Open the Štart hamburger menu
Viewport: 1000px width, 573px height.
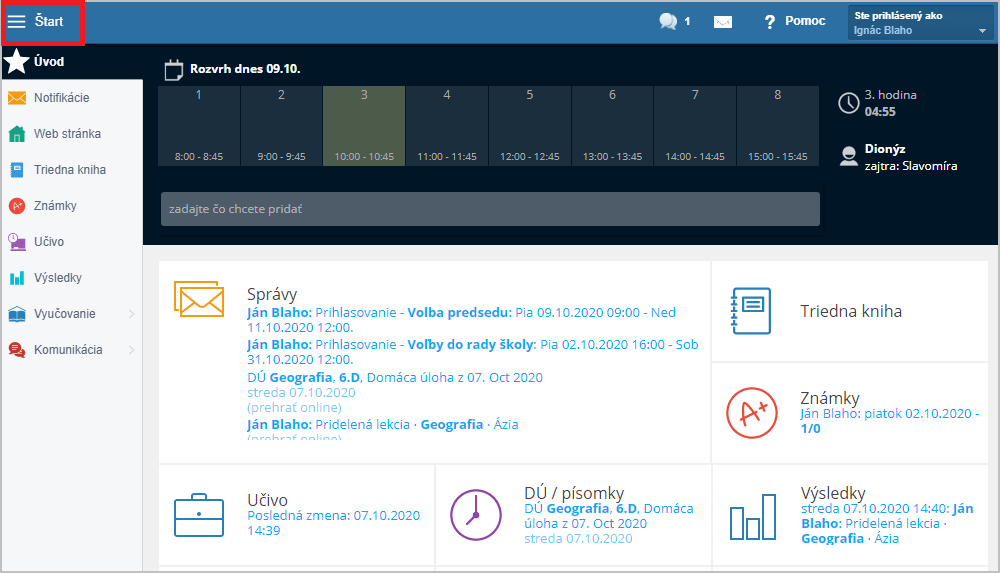point(17,21)
